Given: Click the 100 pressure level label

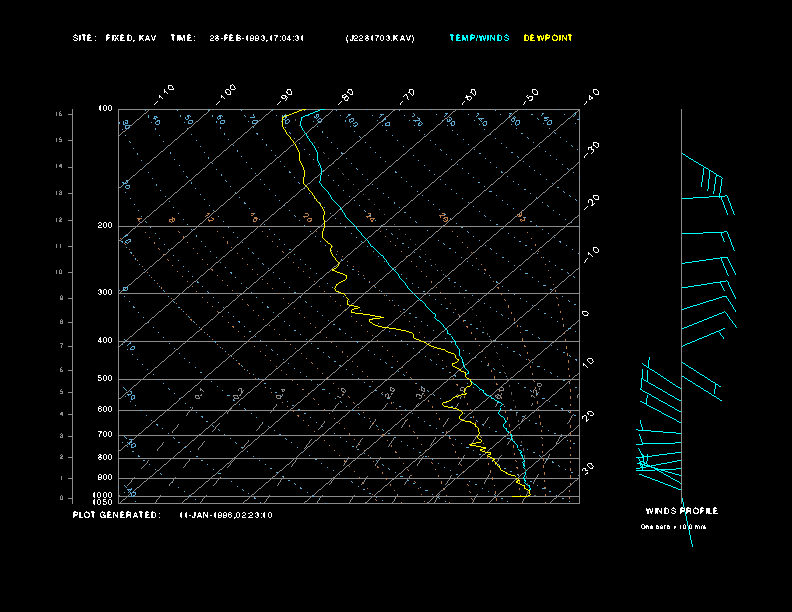Looking at the screenshot, I should 105,108.
